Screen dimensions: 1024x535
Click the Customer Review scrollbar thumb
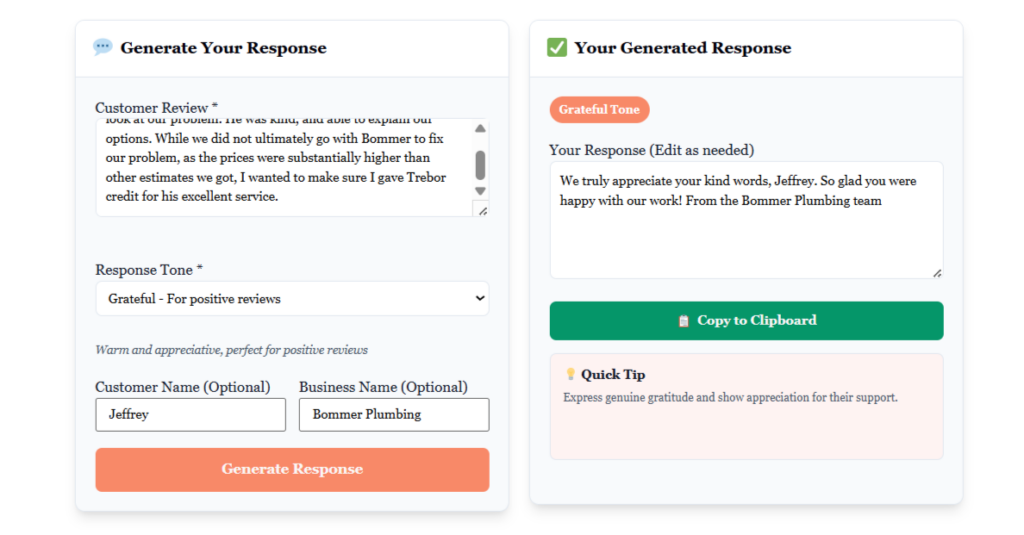pyautogui.click(x=480, y=165)
